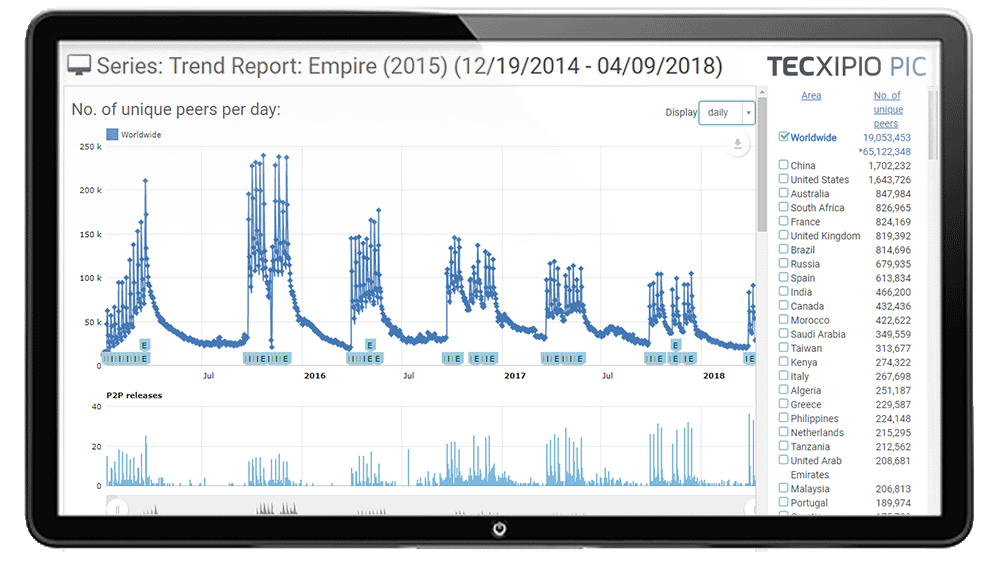Select the United Arab Emirates checkbox
The width and height of the screenshot is (1000, 570).
coord(784,459)
